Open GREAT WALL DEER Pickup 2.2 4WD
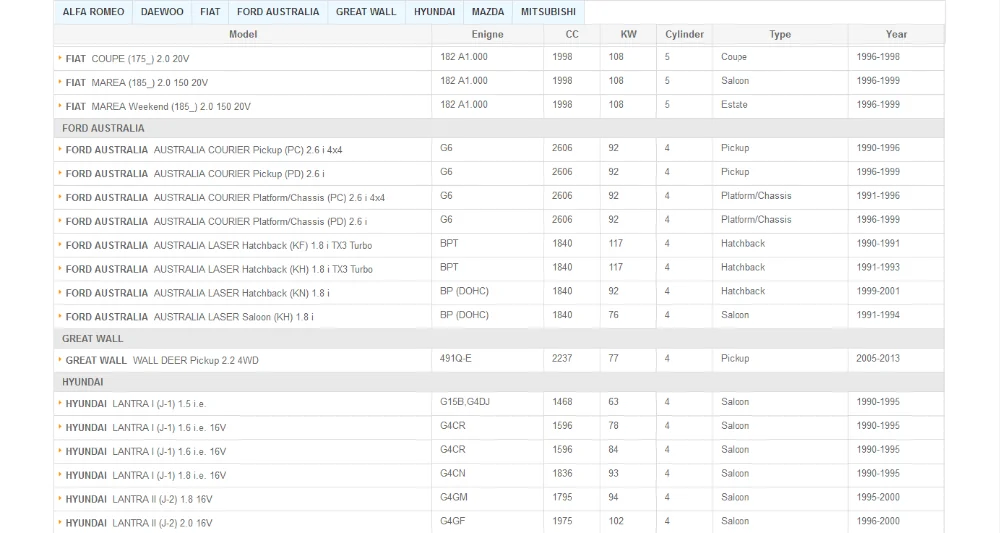 click(162, 360)
